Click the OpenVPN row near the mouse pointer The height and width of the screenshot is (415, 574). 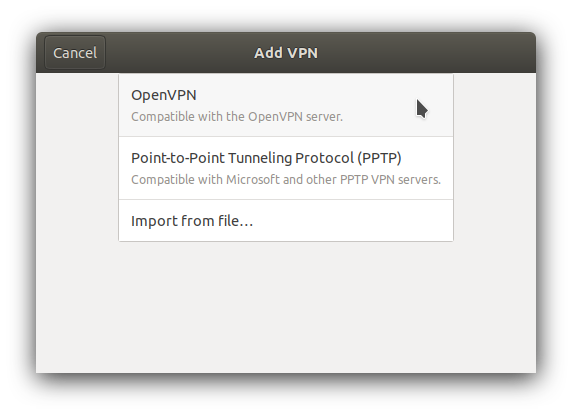(403, 106)
